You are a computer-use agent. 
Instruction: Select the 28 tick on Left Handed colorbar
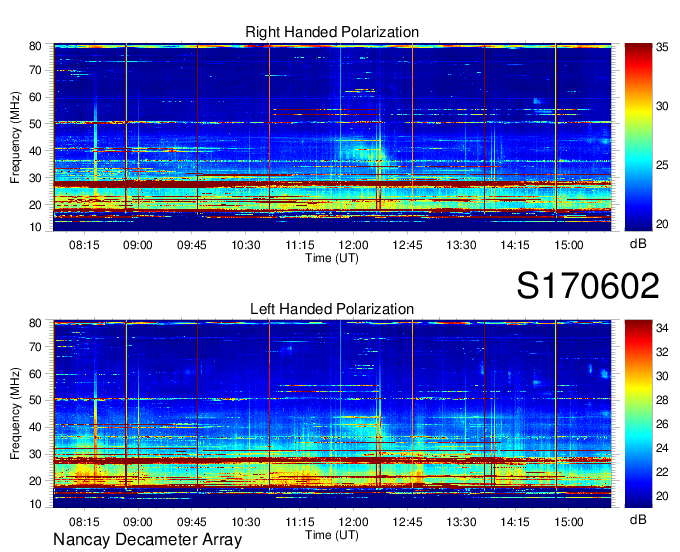(x=662, y=400)
